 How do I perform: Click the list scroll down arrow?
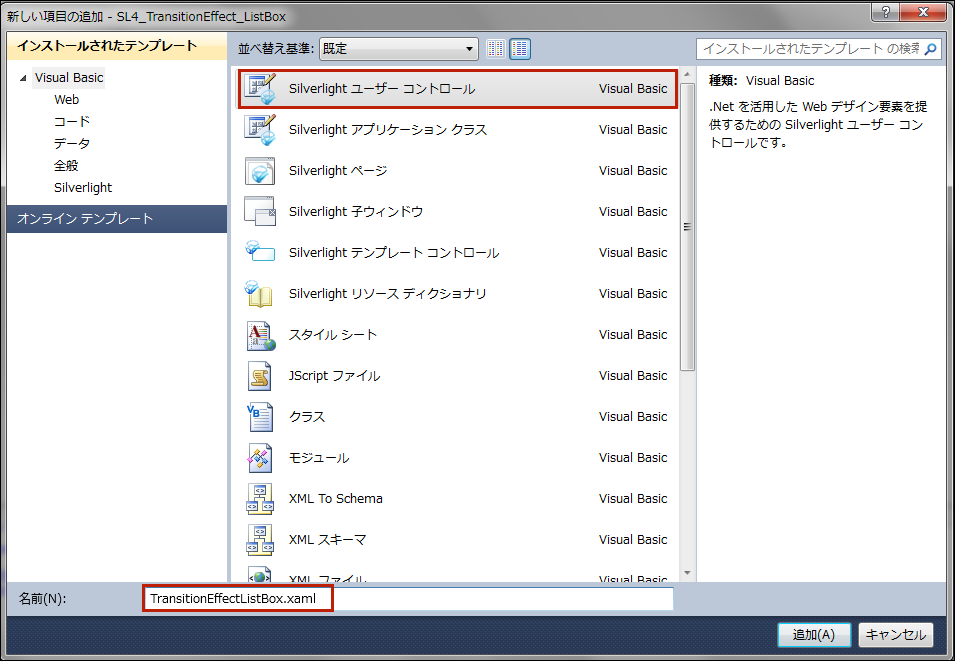[x=687, y=573]
